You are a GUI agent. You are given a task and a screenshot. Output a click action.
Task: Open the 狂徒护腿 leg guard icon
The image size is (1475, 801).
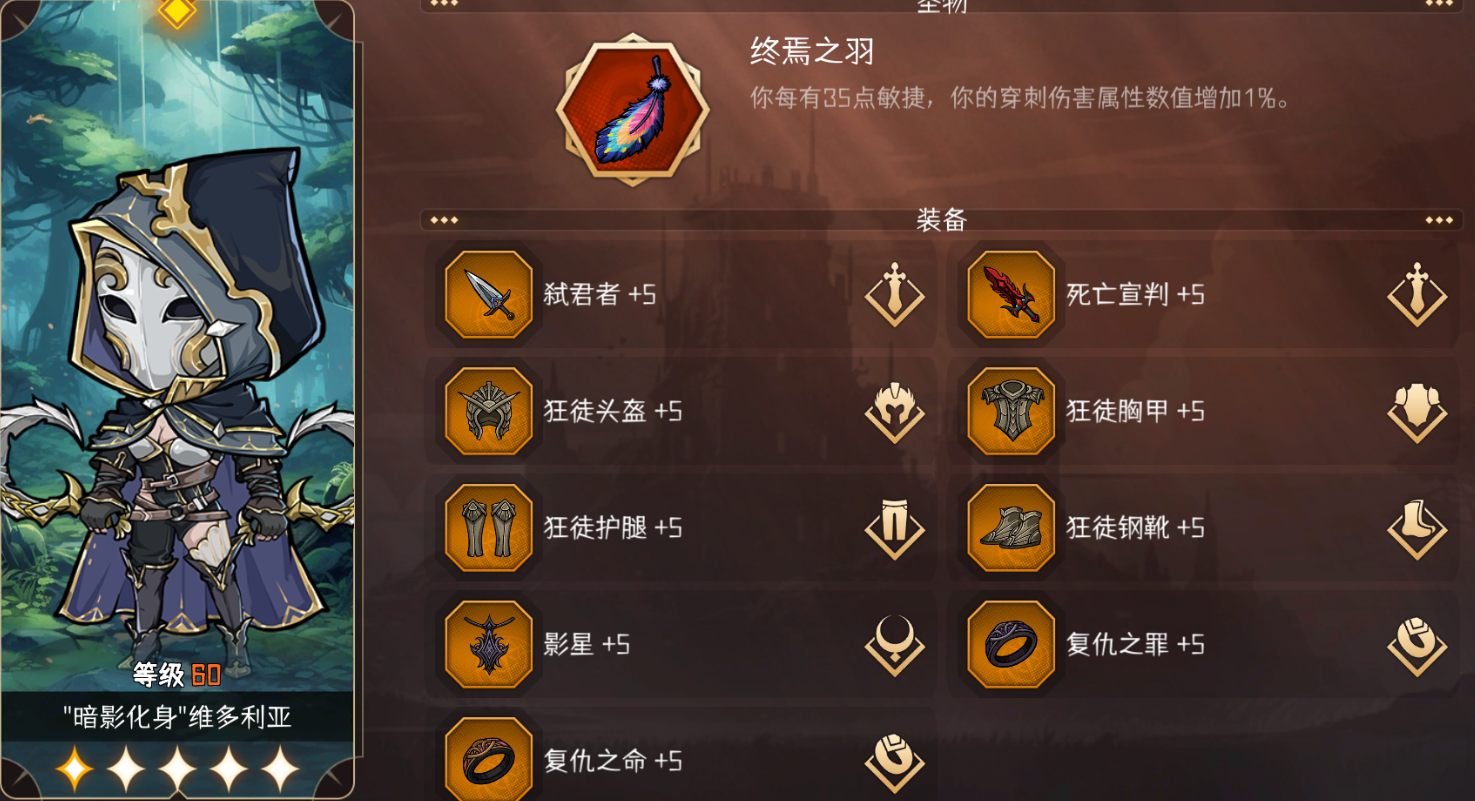pos(488,528)
